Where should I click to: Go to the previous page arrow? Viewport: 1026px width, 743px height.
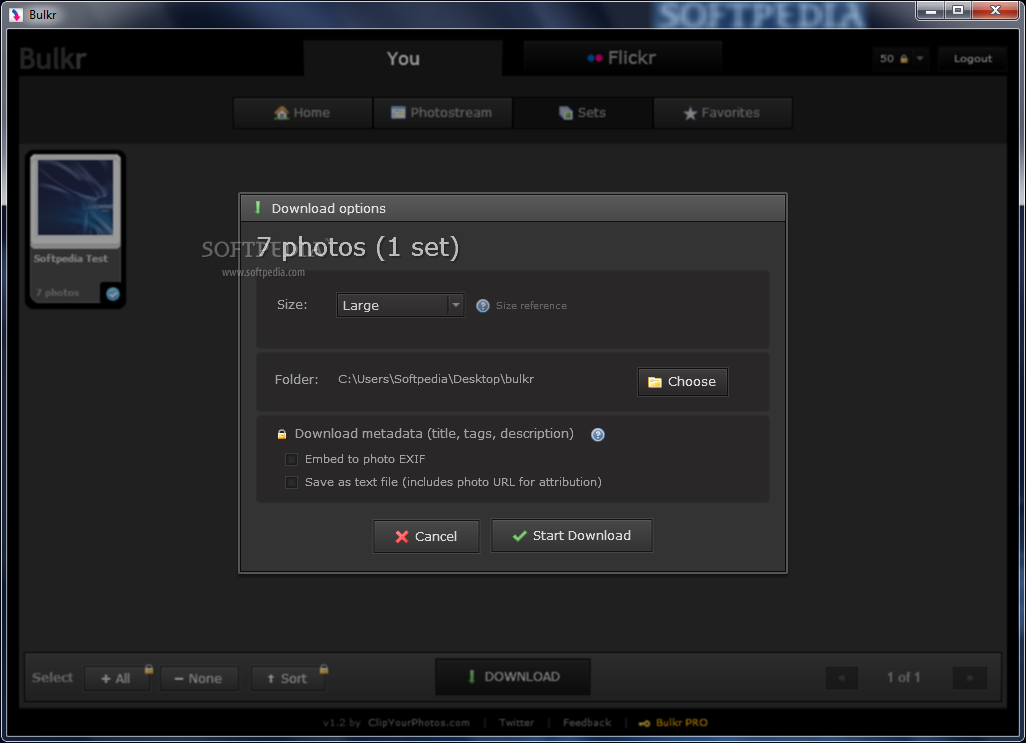841,678
